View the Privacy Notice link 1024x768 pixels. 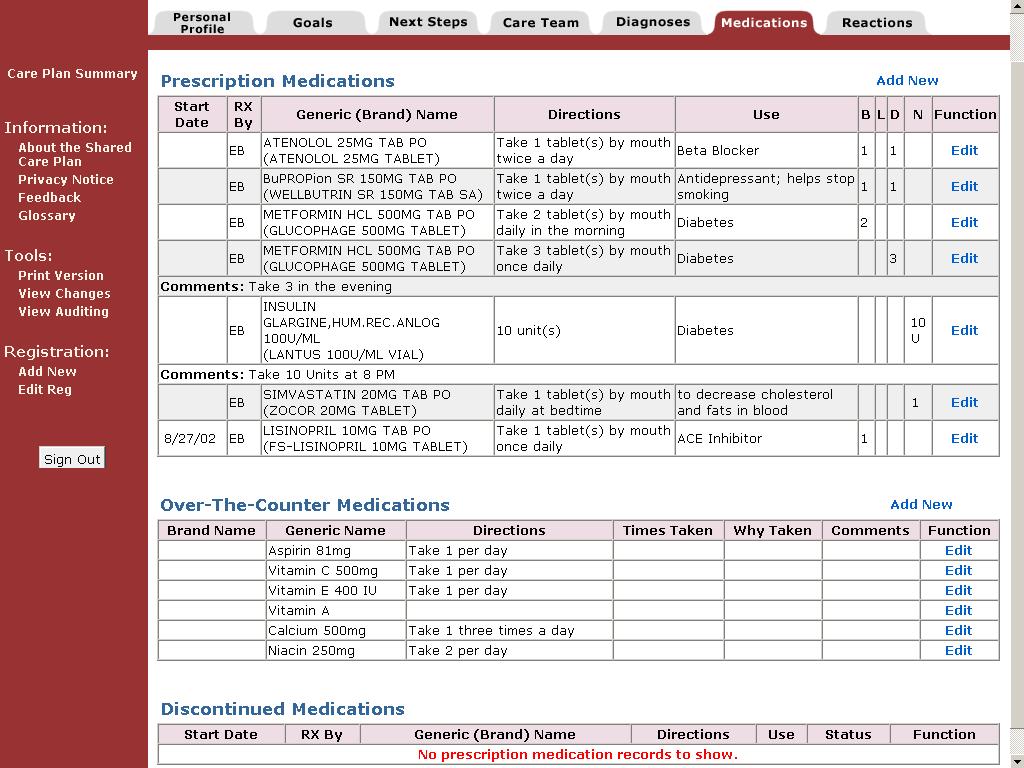click(65, 180)
